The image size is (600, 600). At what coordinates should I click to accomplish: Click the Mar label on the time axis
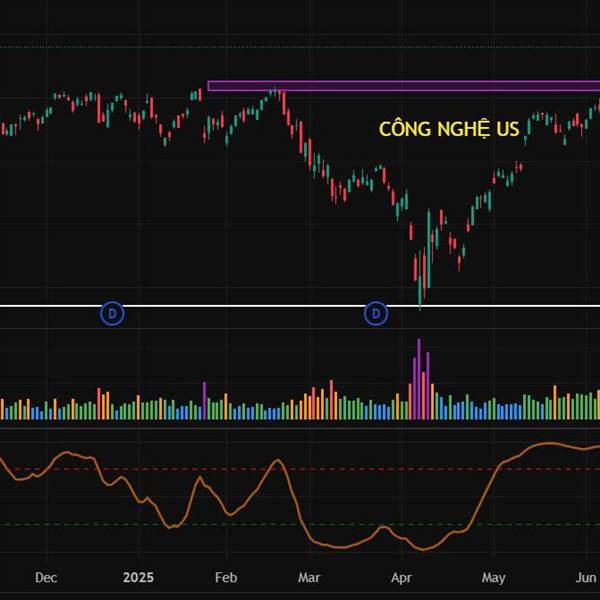(x=309, y=577)
